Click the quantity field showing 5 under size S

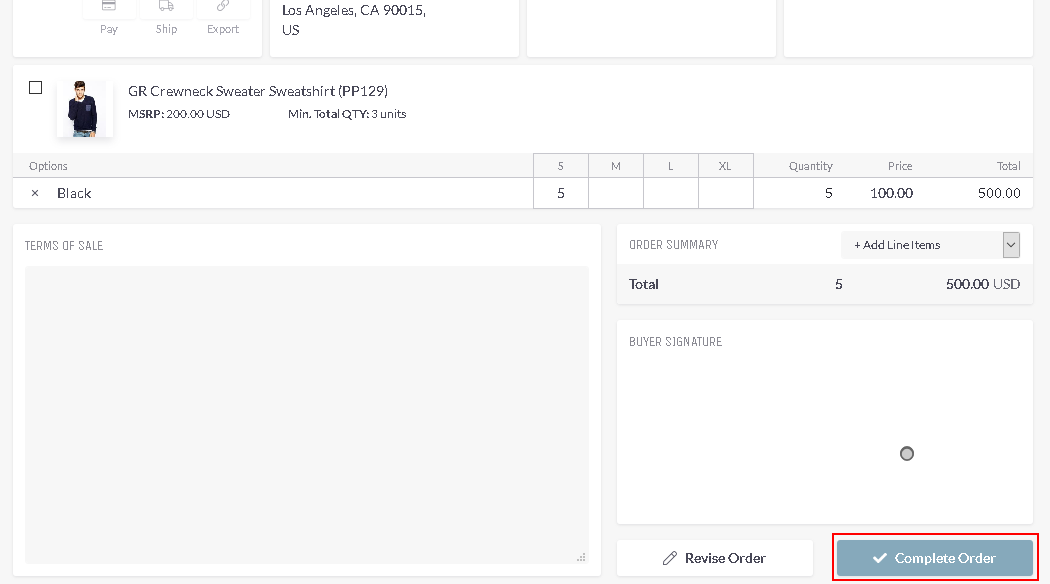[560, 191]
